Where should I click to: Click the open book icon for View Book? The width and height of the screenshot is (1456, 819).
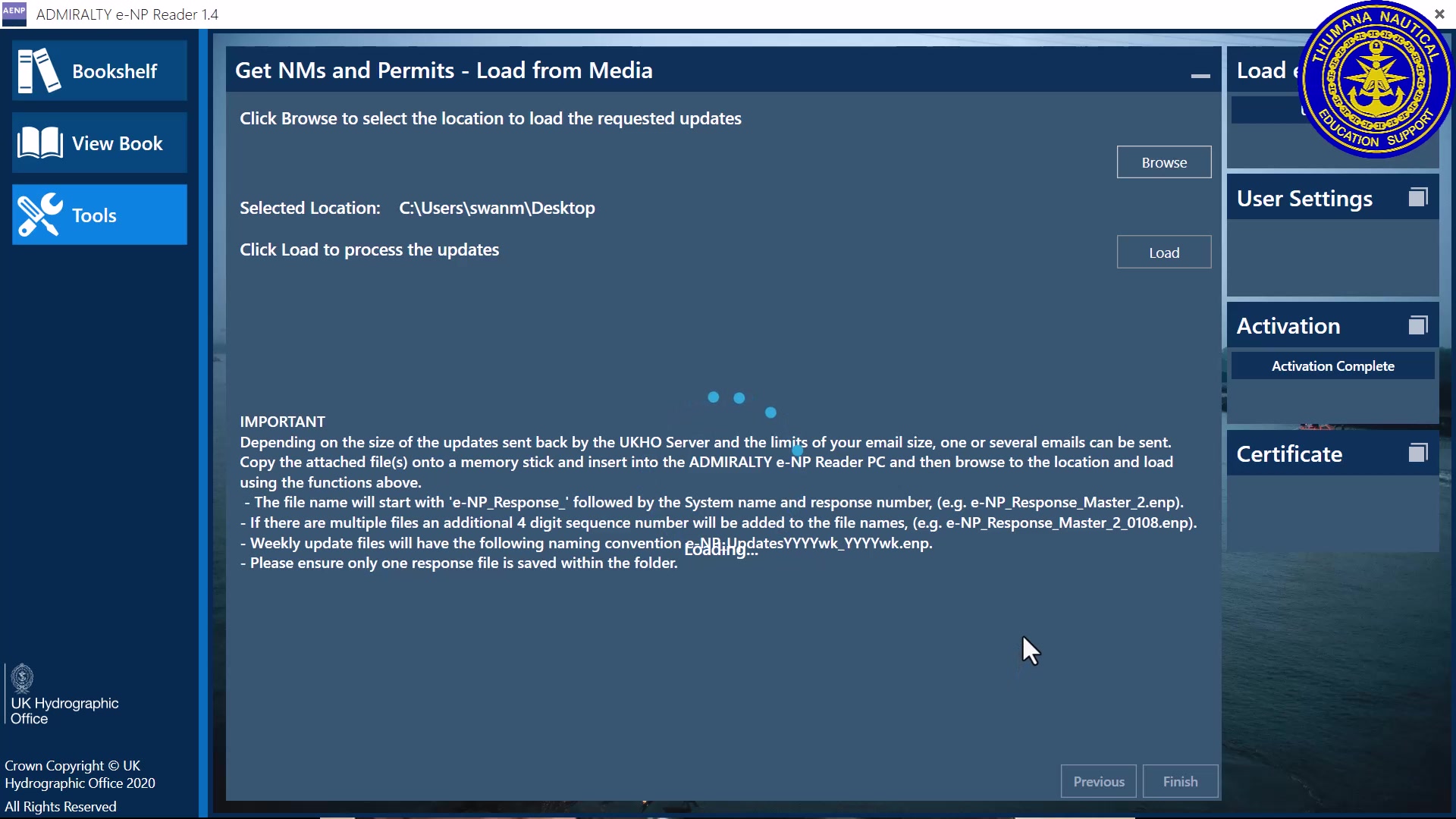tap(39, 143)
